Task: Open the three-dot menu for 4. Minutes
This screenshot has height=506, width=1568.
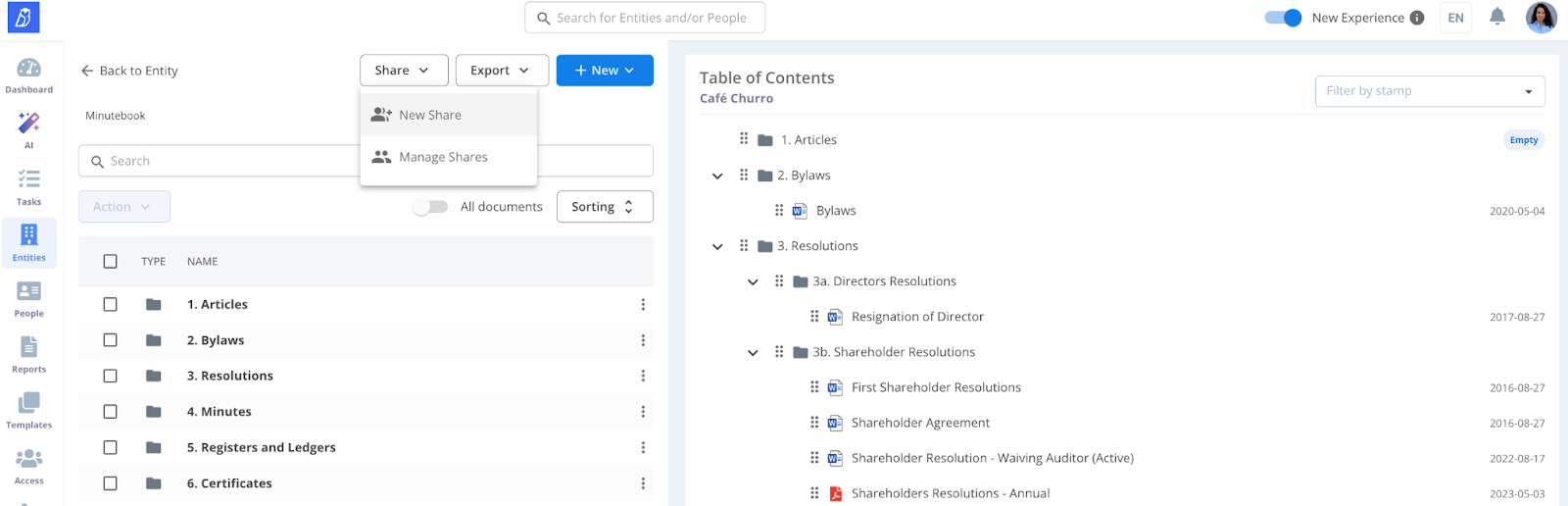Action: (643, 412)
